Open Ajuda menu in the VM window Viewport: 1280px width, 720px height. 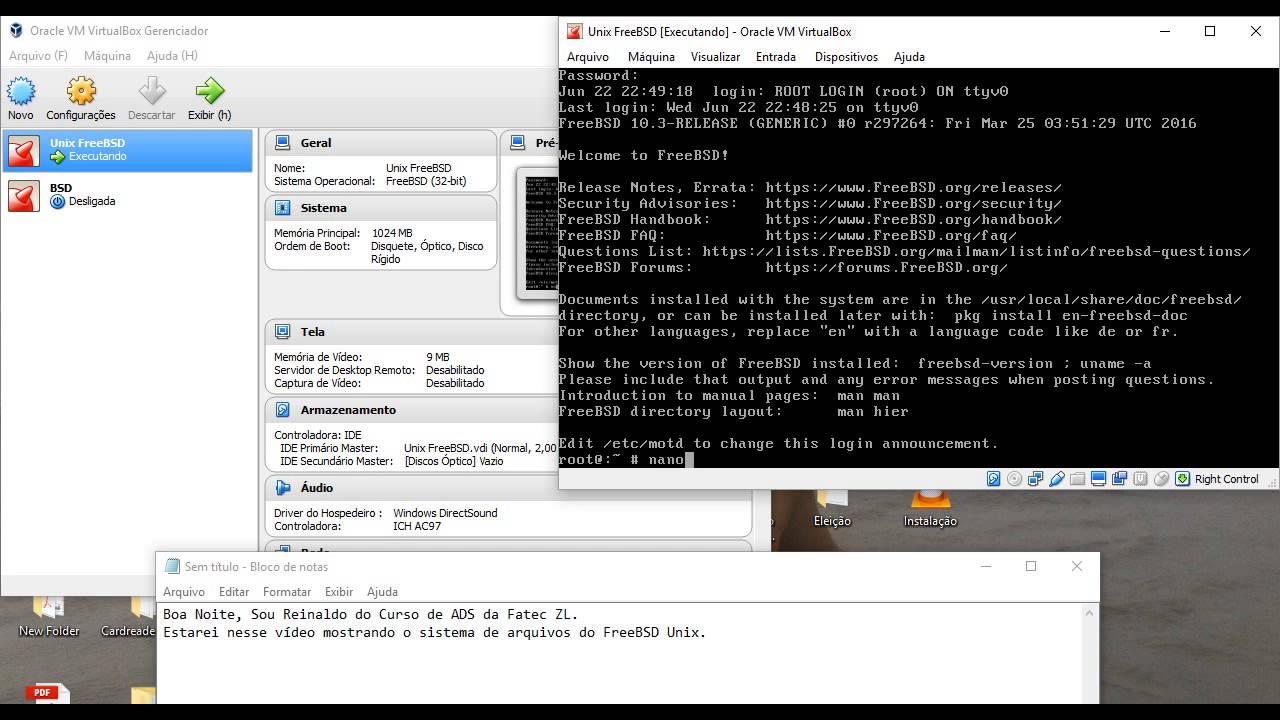909,57
